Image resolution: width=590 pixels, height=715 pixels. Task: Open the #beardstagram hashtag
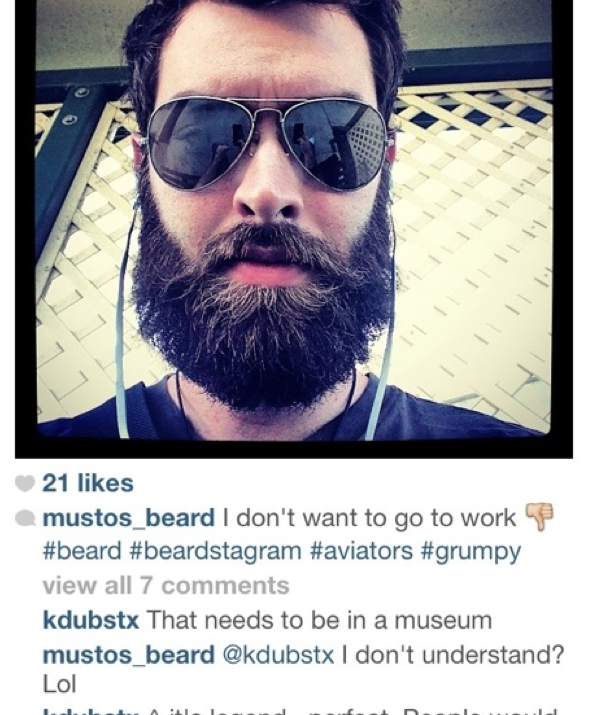click(x=216, y=551)
